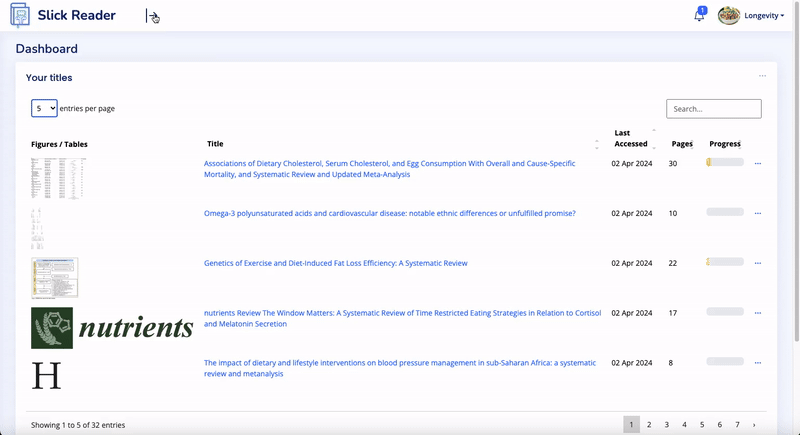Open Your titles card options ellipsis
Screen dimensions: 800x435
(762, 76)
